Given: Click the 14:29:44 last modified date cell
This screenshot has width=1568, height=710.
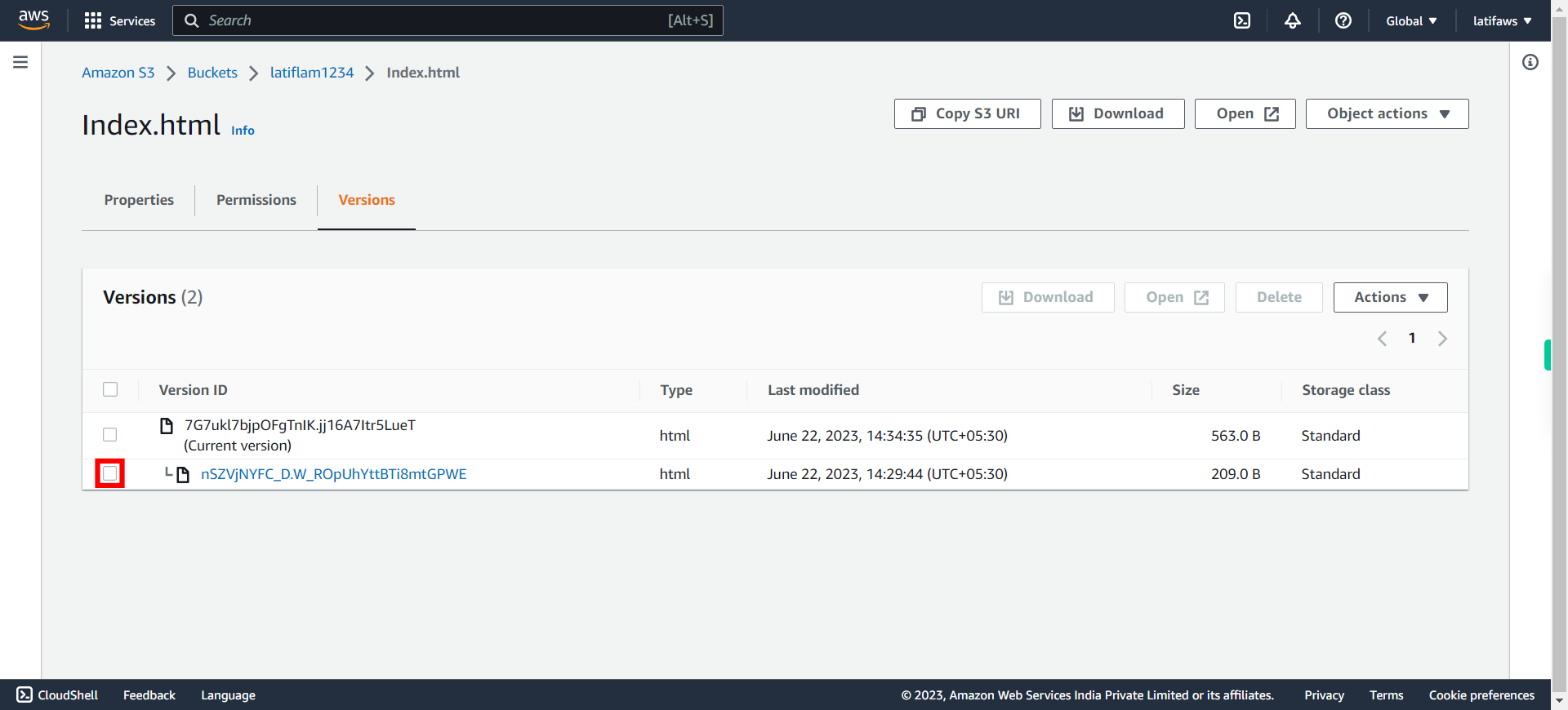Looking at the screenshot, I should point(887,474).
